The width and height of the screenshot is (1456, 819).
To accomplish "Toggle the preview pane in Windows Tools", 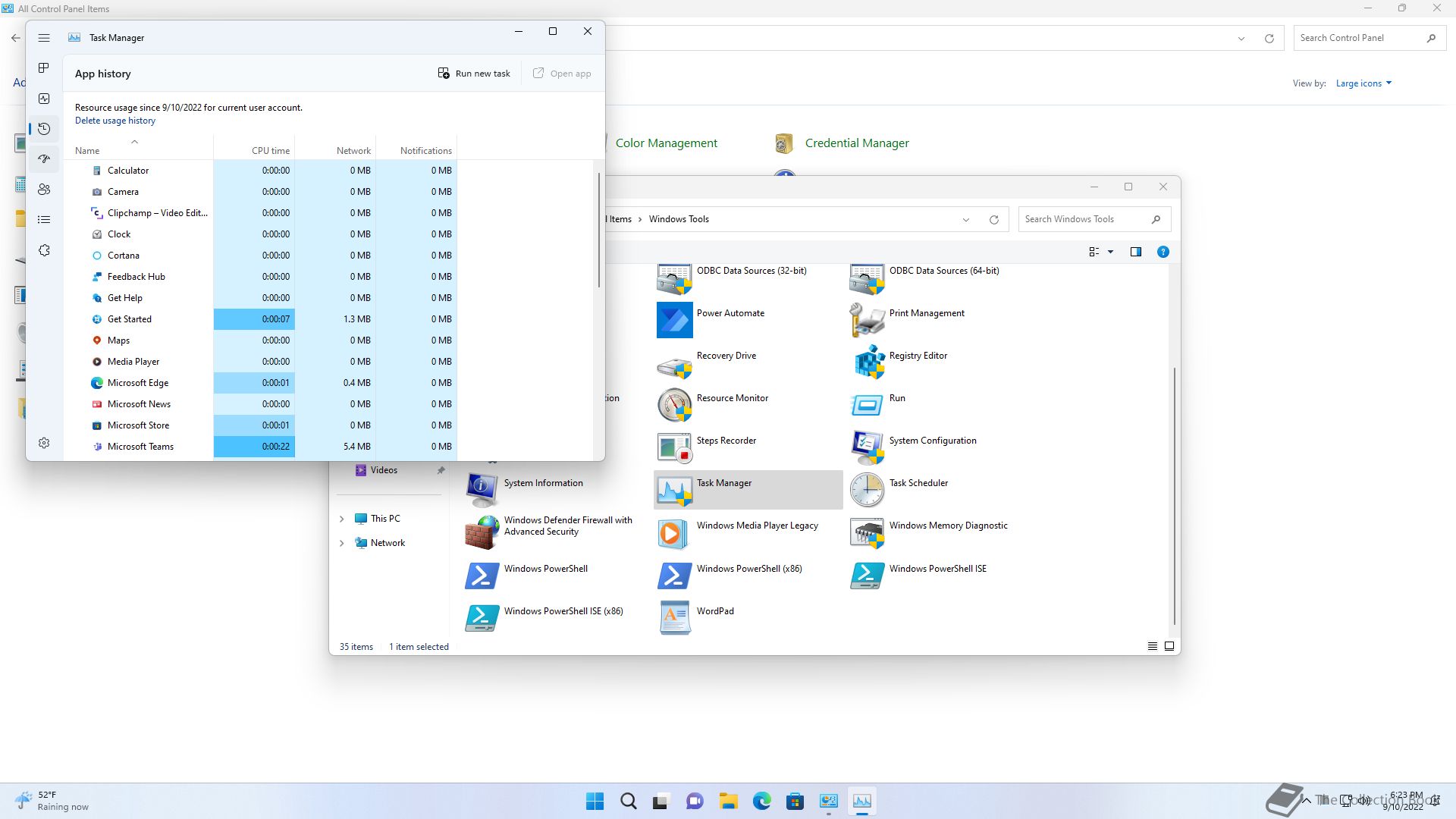I will [x=1136, y=252].
